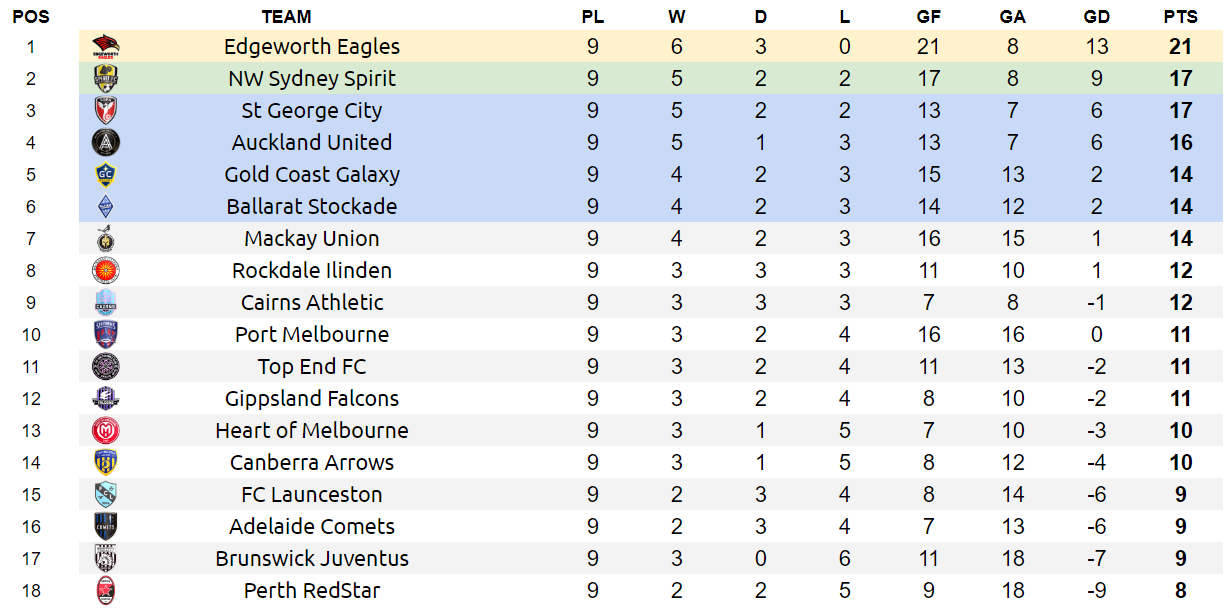Select the Gold Coast Galaxy crest
1225x615 pixels.
pyautogui.click(x=105, y=174)
